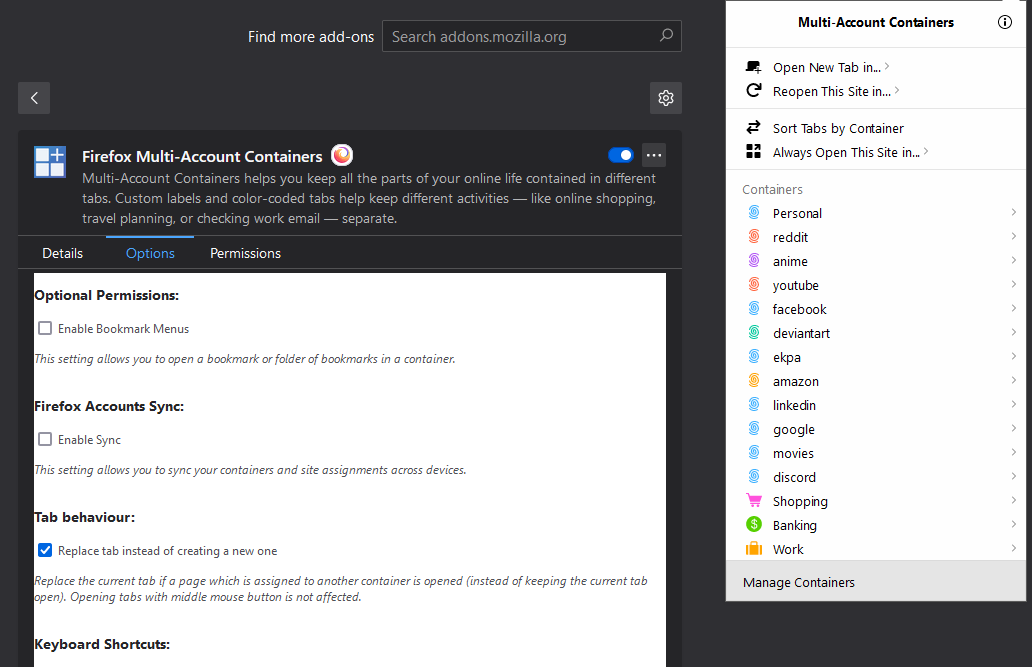Screen dimensions: 1032x667
Task: Check the Enable Sync checkbox
Action: (45, 439)
